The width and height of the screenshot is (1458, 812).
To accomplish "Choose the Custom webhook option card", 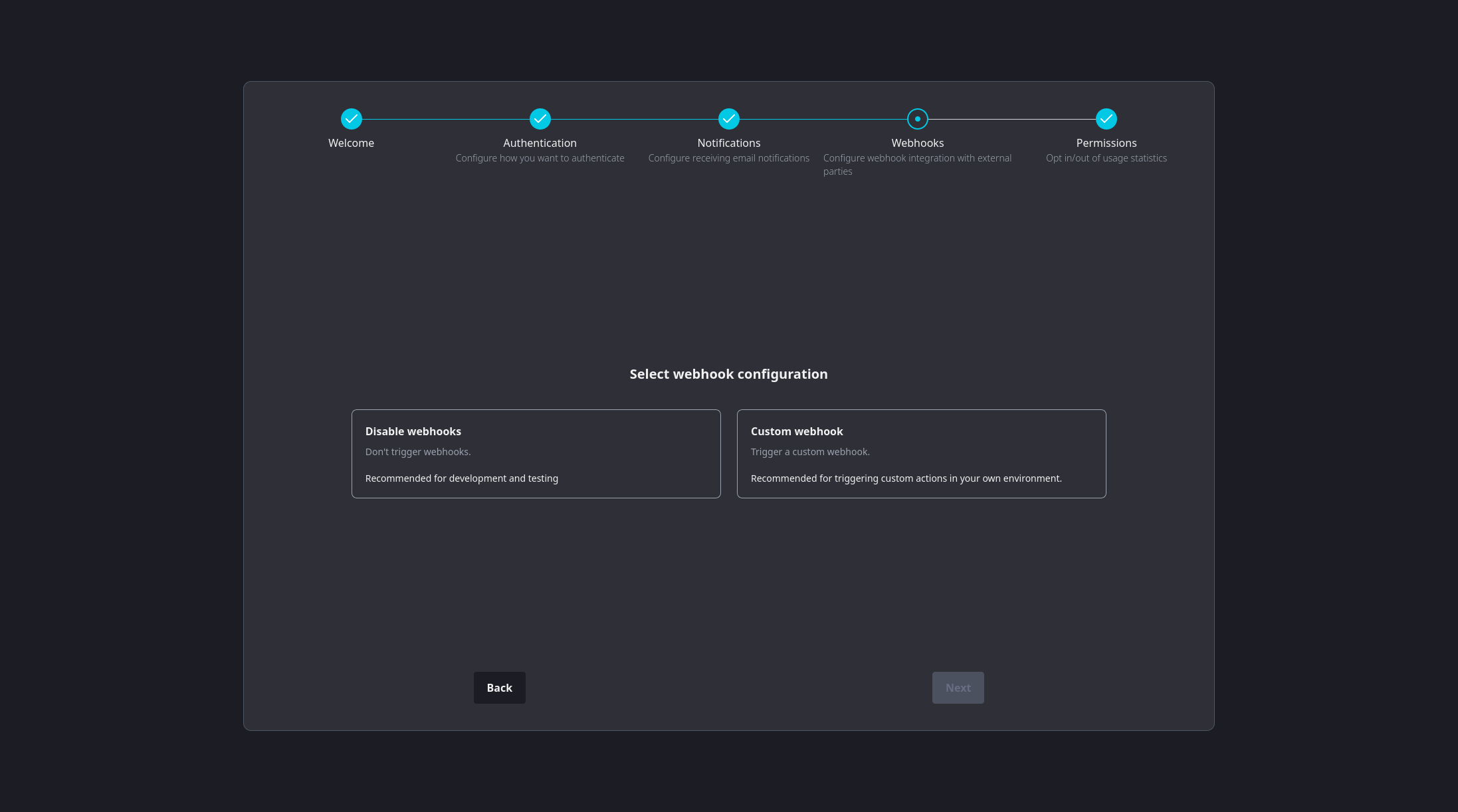I will pos(921,453).
